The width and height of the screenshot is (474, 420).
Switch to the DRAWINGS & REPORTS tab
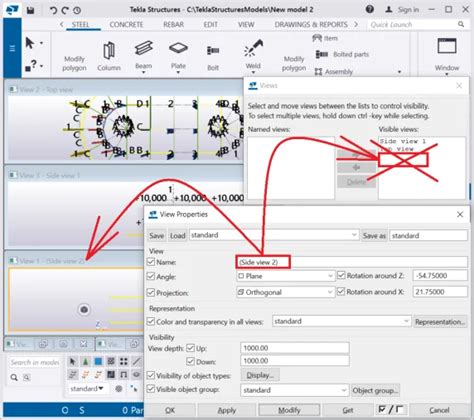pos(311,25)
